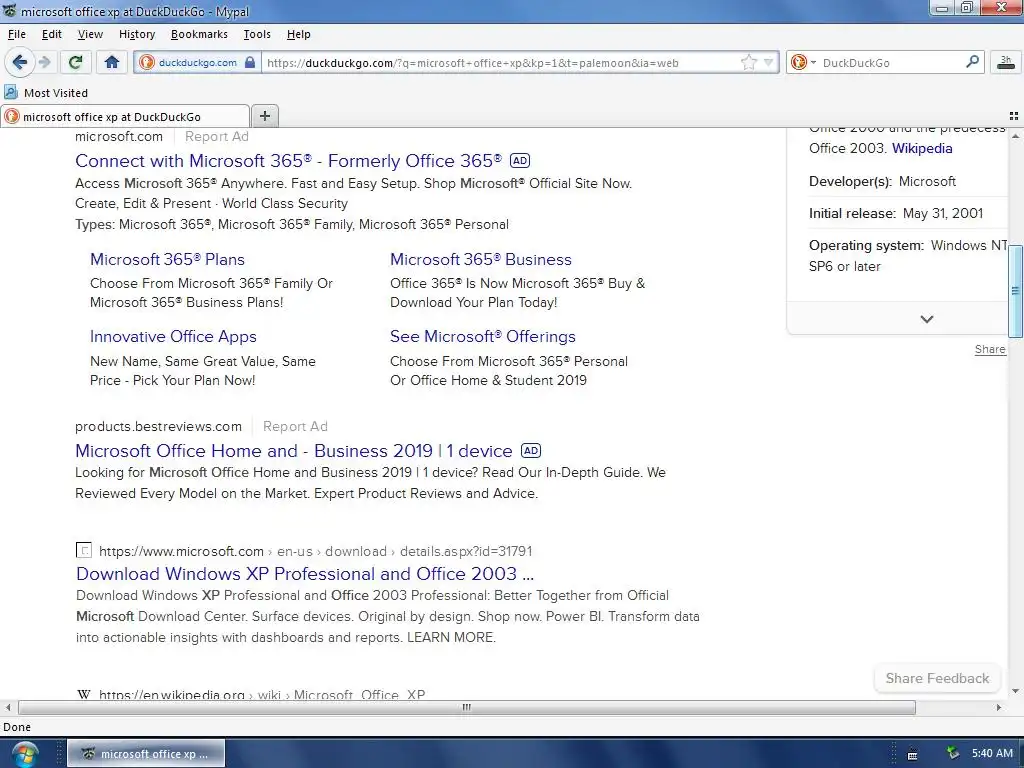Click the horizontal scrollbar thumb
The height and width of the screenshot is (768, 1024).
(x=466, y=707)
